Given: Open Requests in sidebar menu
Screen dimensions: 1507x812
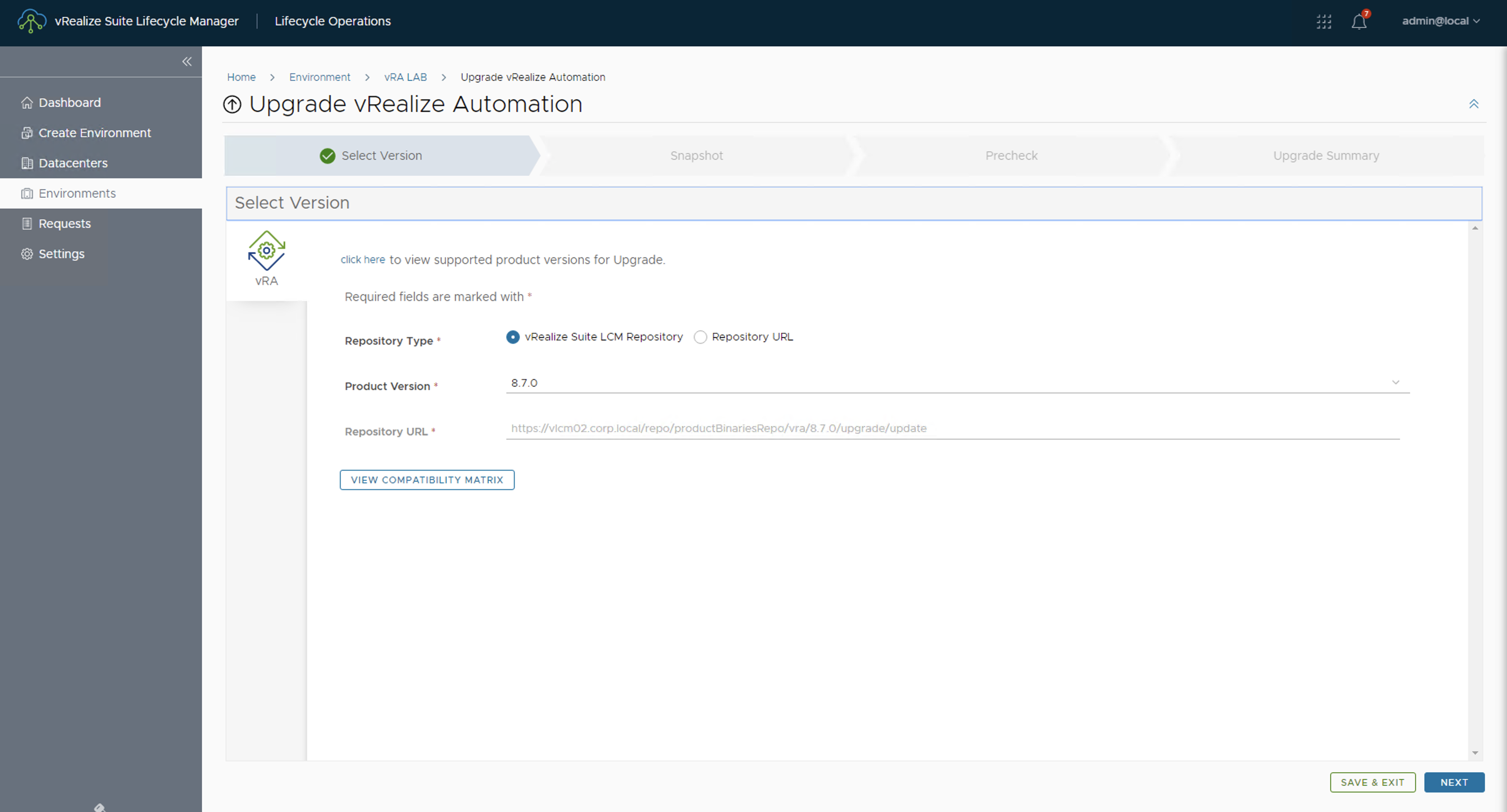Looking at the screenshot, I should (x=64, y=223).
